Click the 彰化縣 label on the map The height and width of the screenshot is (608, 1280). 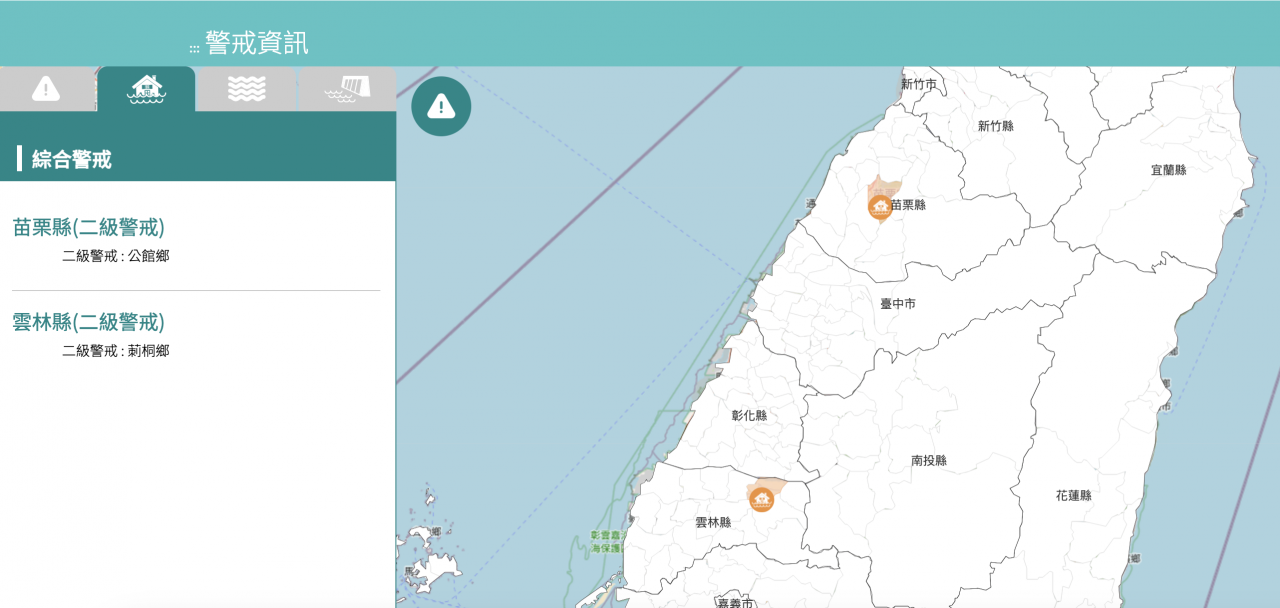(x=748, y=415)
